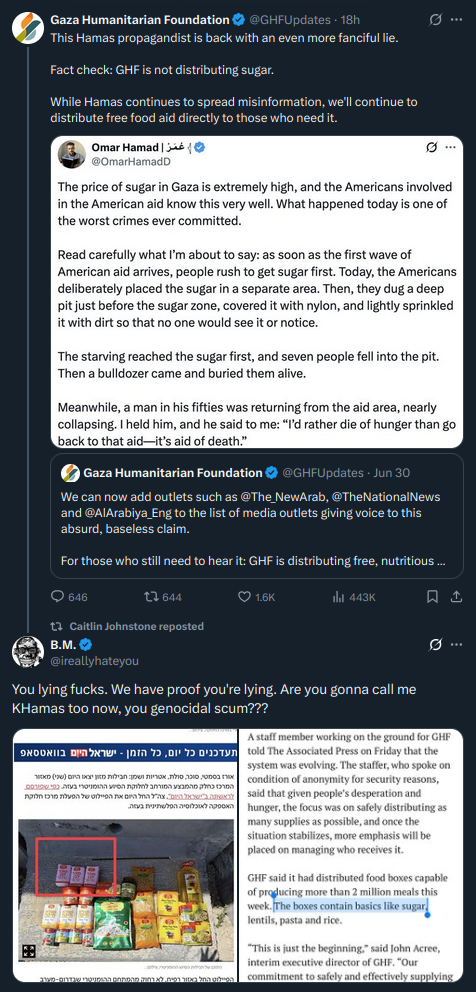This screenshot has width=476, height=992.
Task: Open B.M.'s profile avatar
Action: [x=27, y=652]
